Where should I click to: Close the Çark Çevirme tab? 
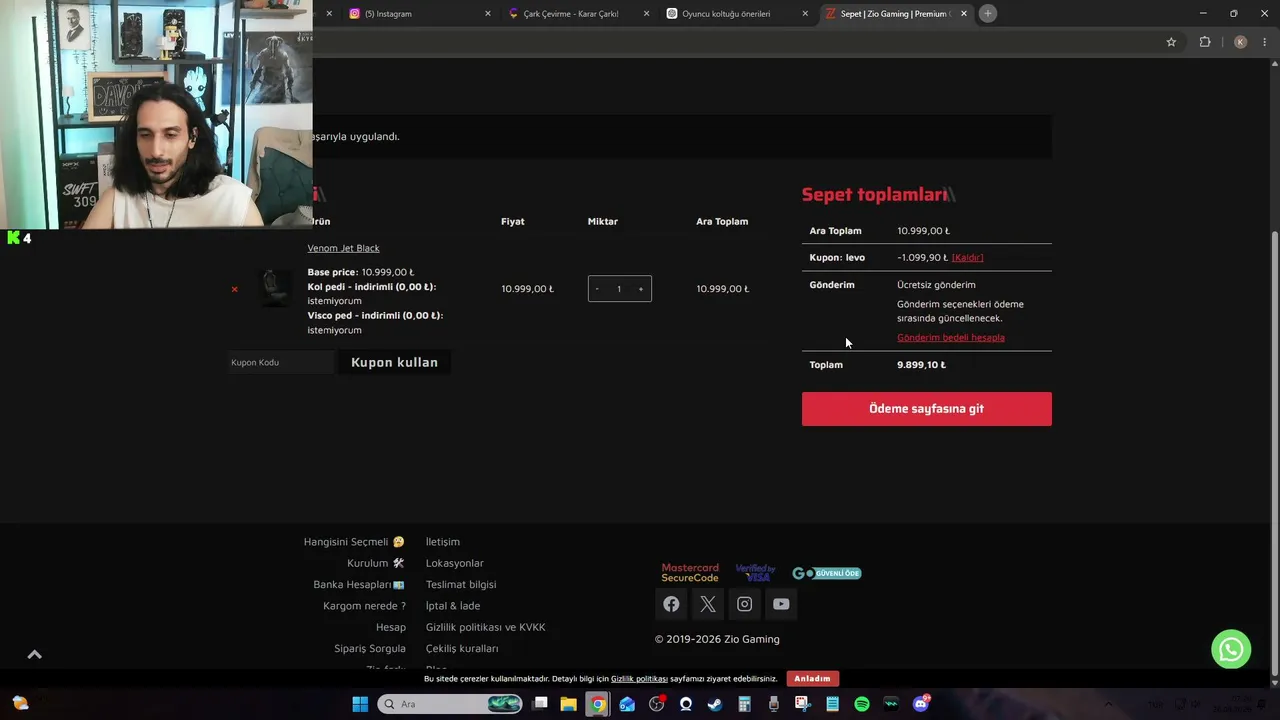click(x=646, y=14)
